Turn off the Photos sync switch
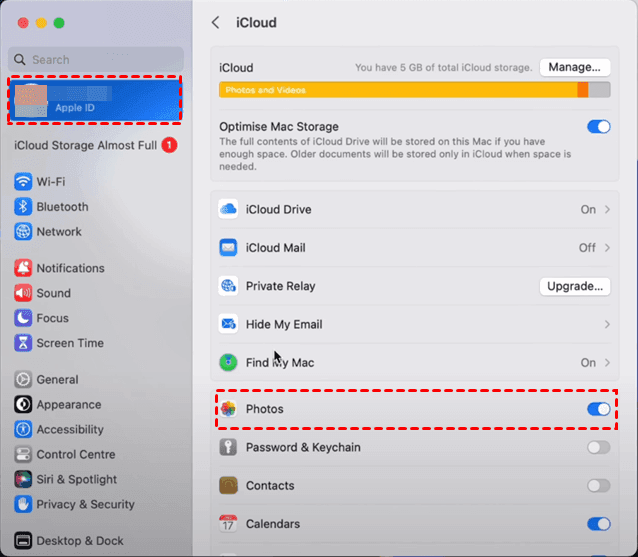This screenshot has width=638, height=557. pyautogui.click(x=599, y=409)
